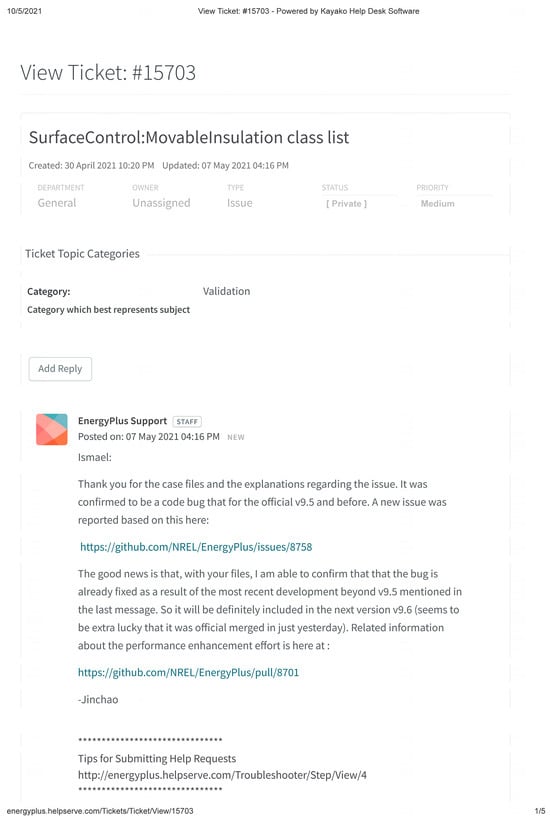Click the SurfaceControl:MovableInsulation class list title
This screenshot has height=822, width=550.
[x=189, y=137]
